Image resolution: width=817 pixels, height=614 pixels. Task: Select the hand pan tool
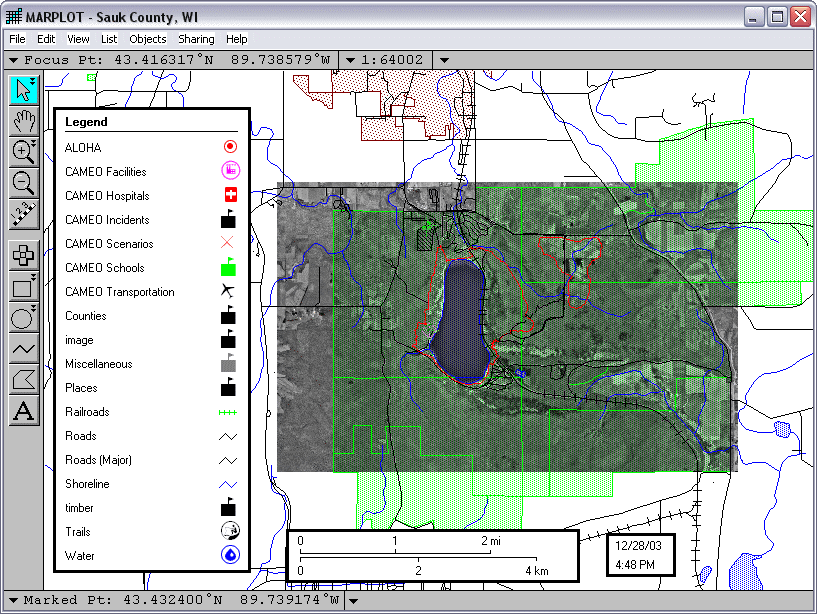click(x=24, y=121)
